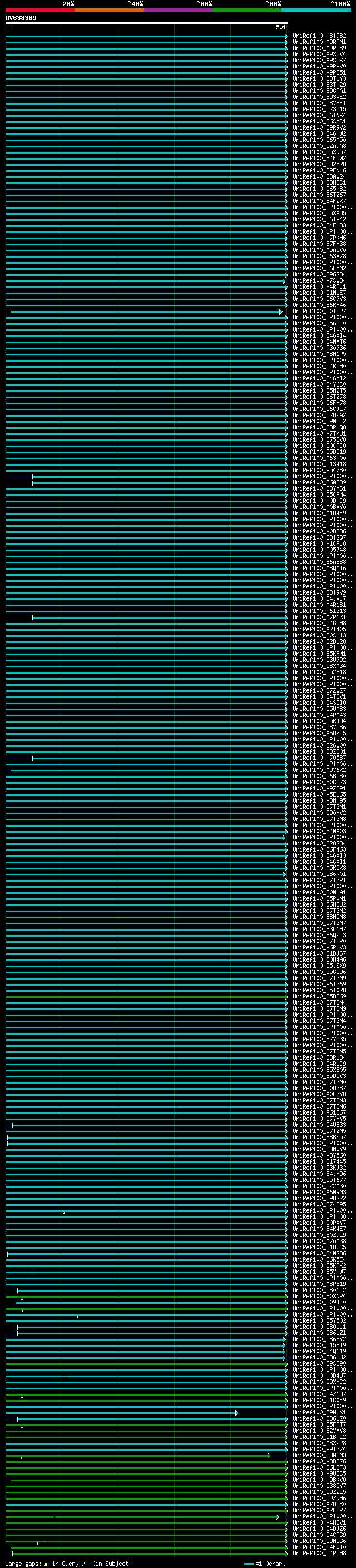Screen dimensions: 356x1568
Task: Click the Large gaps legend text
Action: coord(68,1564)
